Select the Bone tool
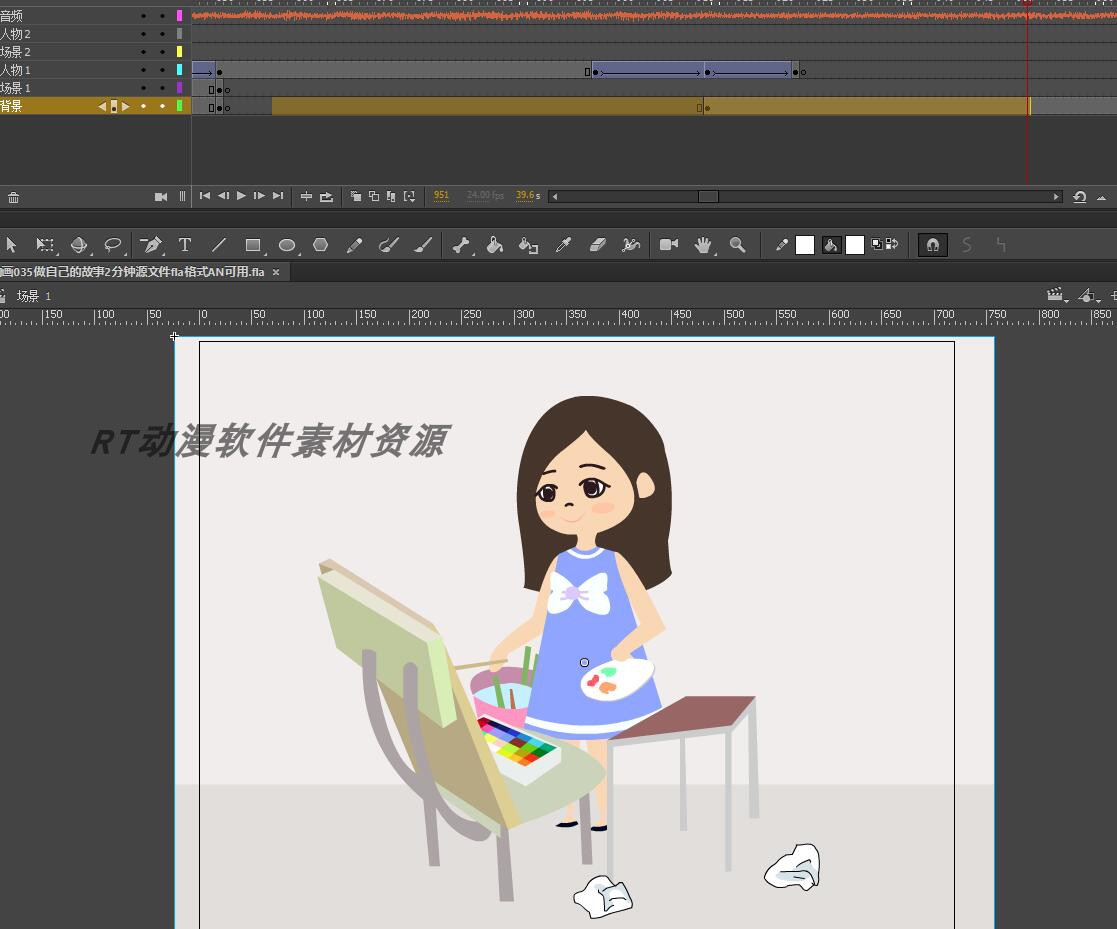Image resolution: width=1117 pixels, height=929 pixels. point(459,245)
